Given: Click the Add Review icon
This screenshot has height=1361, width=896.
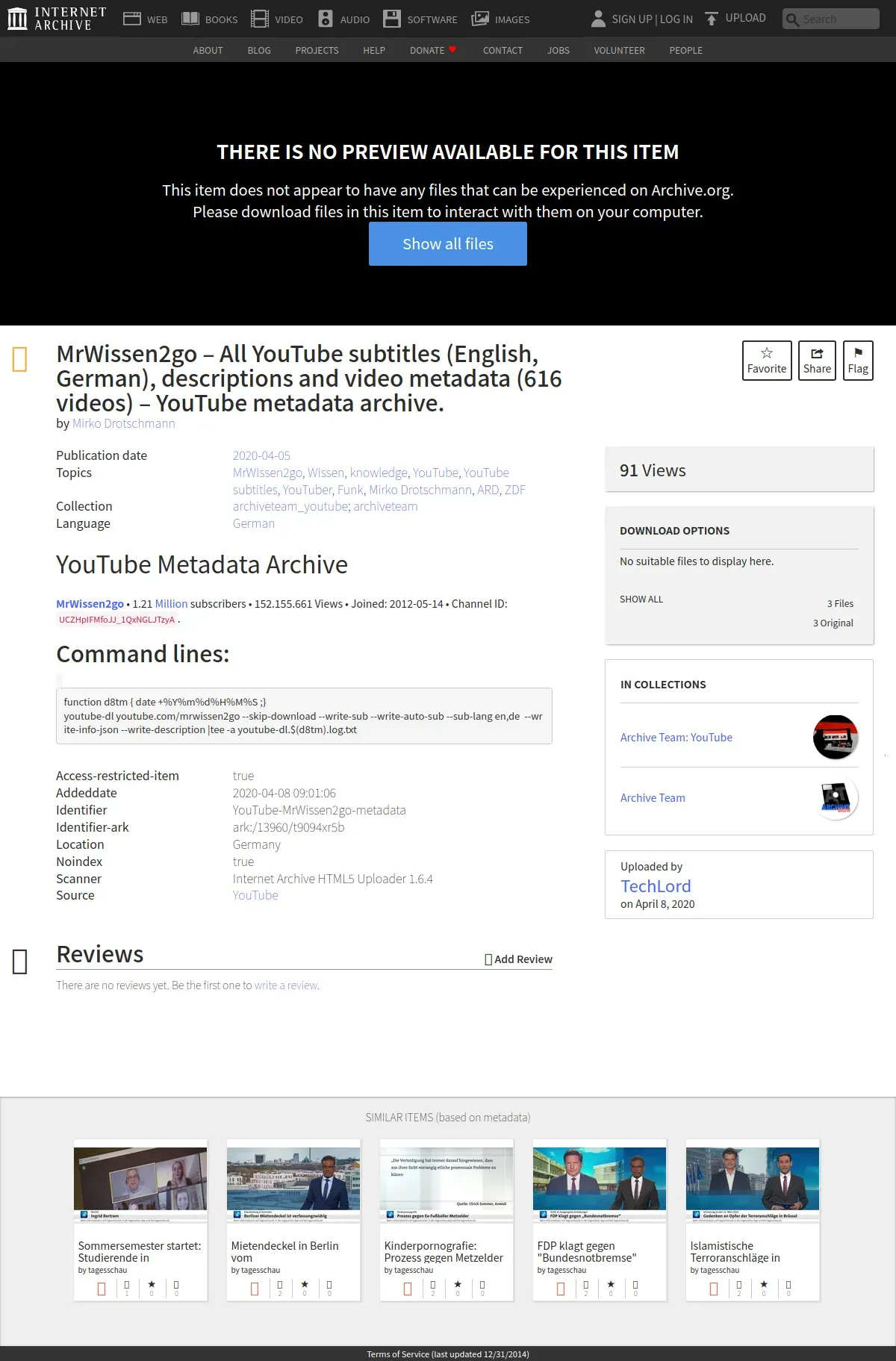Looking at the screenshot, I should click(x=488, y=959).
